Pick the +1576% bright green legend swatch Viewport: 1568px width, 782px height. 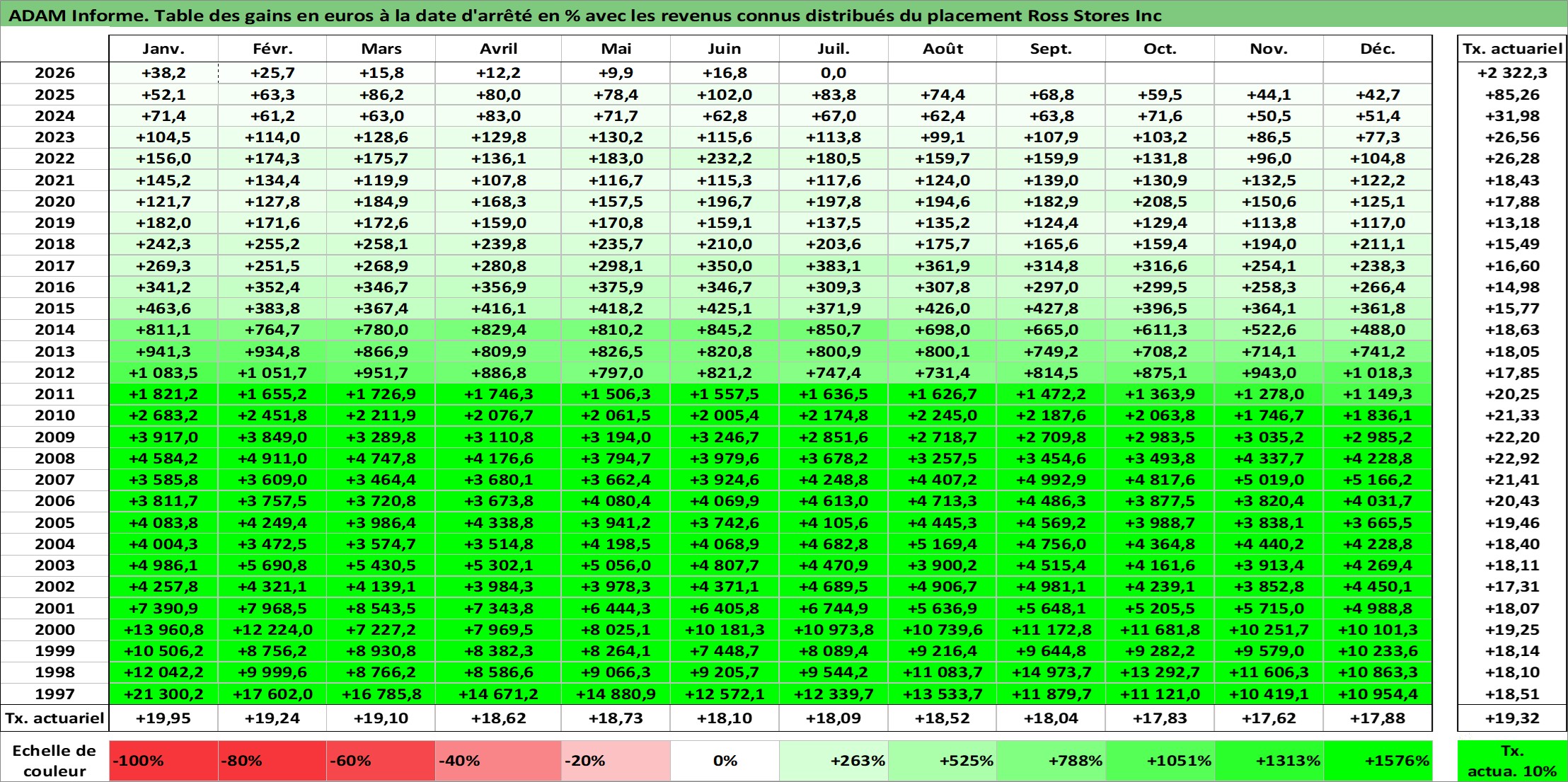point(1378,761)
